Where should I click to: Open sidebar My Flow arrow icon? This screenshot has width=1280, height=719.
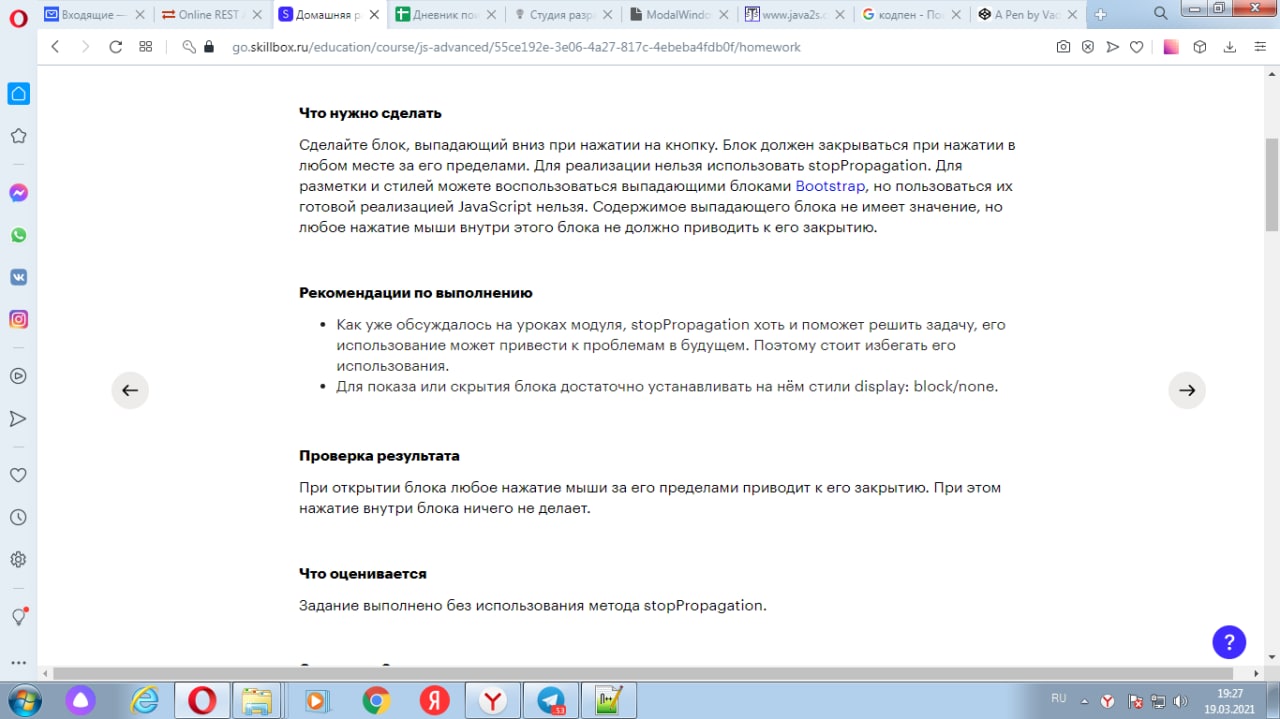tap(18, 418)
